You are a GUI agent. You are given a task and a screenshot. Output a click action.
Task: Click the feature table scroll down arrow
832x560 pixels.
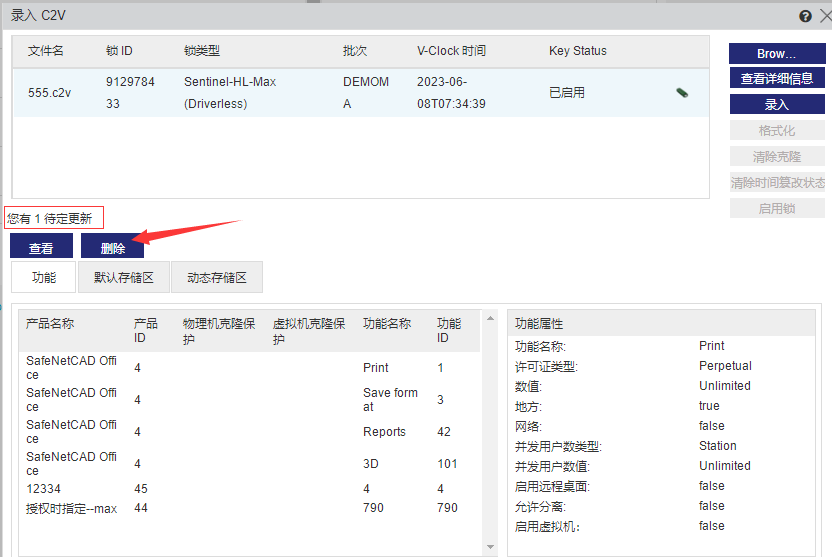point(490,546)
